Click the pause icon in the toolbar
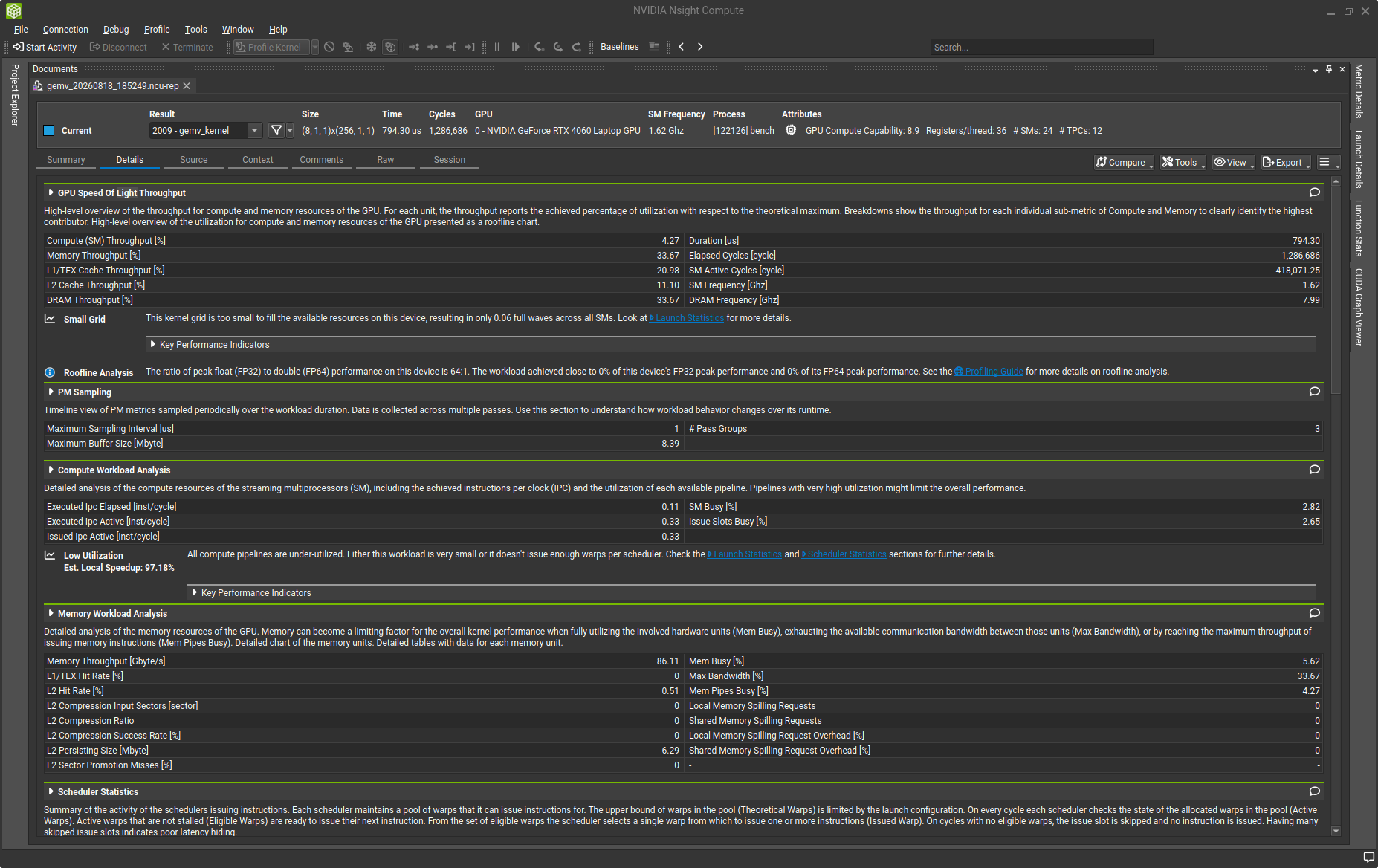The width and height of the screenshot is (1378, 868). point(497,47)
